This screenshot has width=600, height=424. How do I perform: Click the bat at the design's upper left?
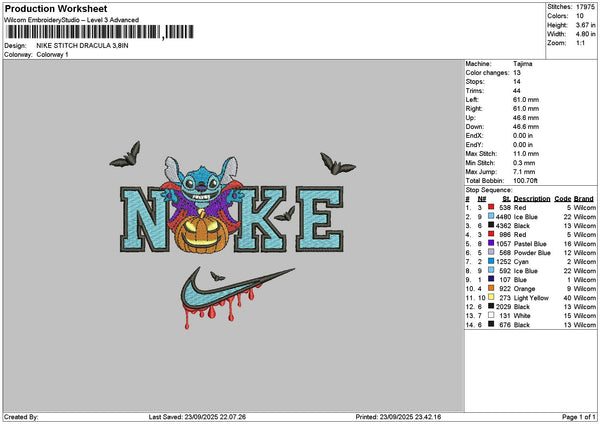point(126,155)
